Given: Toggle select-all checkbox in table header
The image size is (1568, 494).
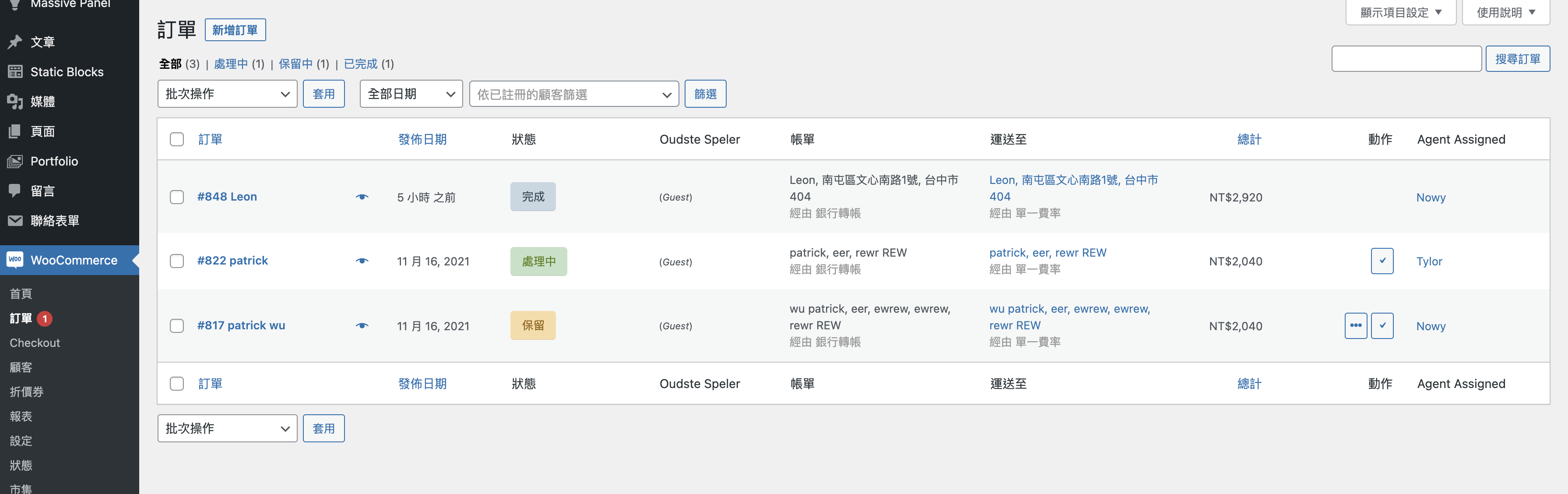Looking at the screenshot, I should coord(177,140).
